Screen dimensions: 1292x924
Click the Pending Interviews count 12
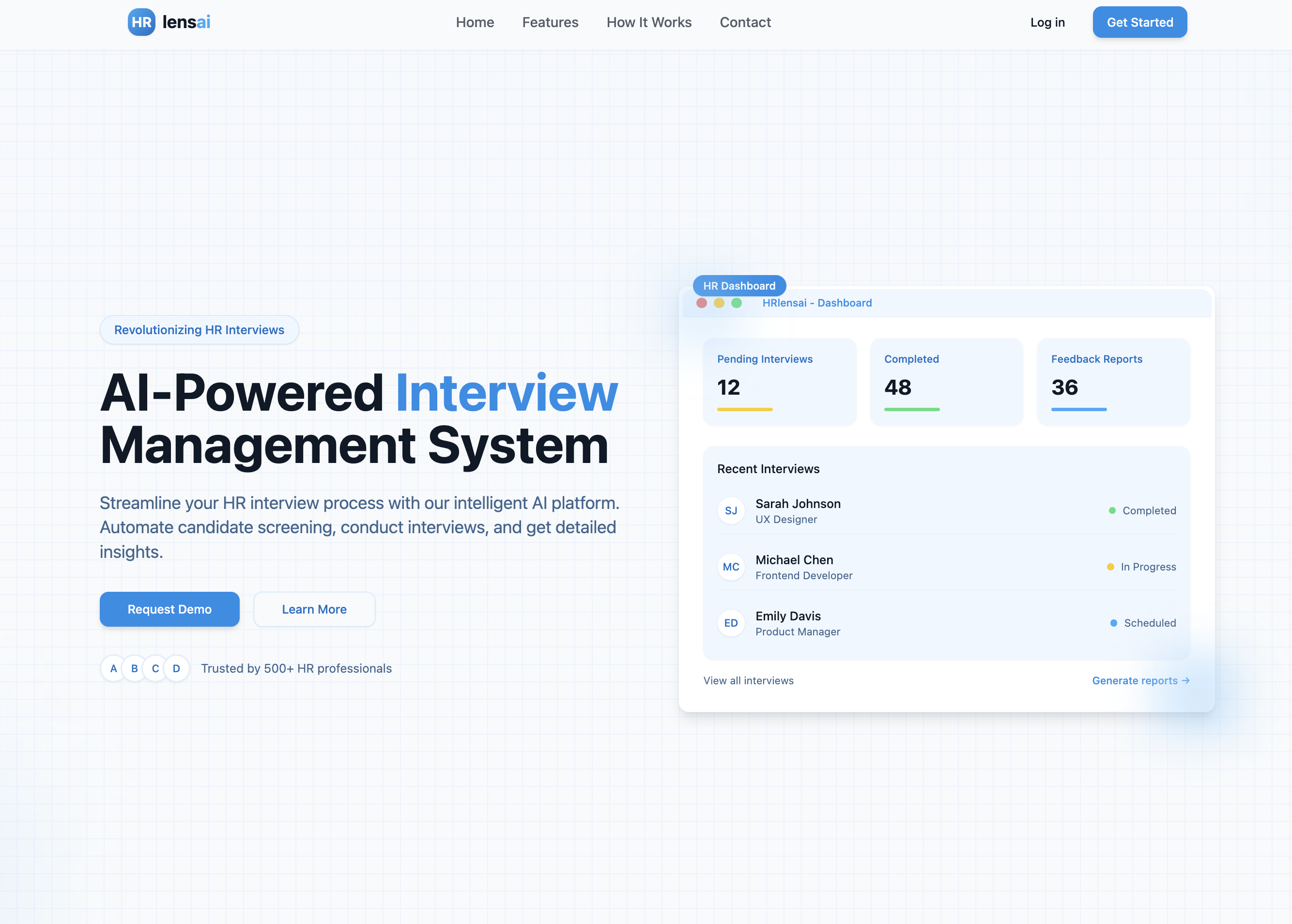[x=728, y=387]
